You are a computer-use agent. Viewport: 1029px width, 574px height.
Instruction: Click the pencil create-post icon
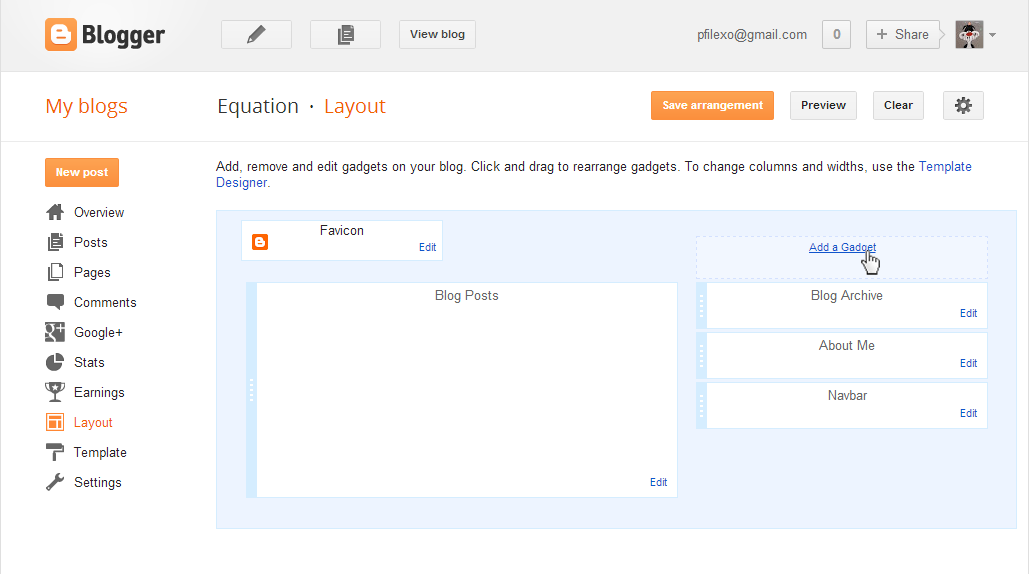[x=256, y=34]
